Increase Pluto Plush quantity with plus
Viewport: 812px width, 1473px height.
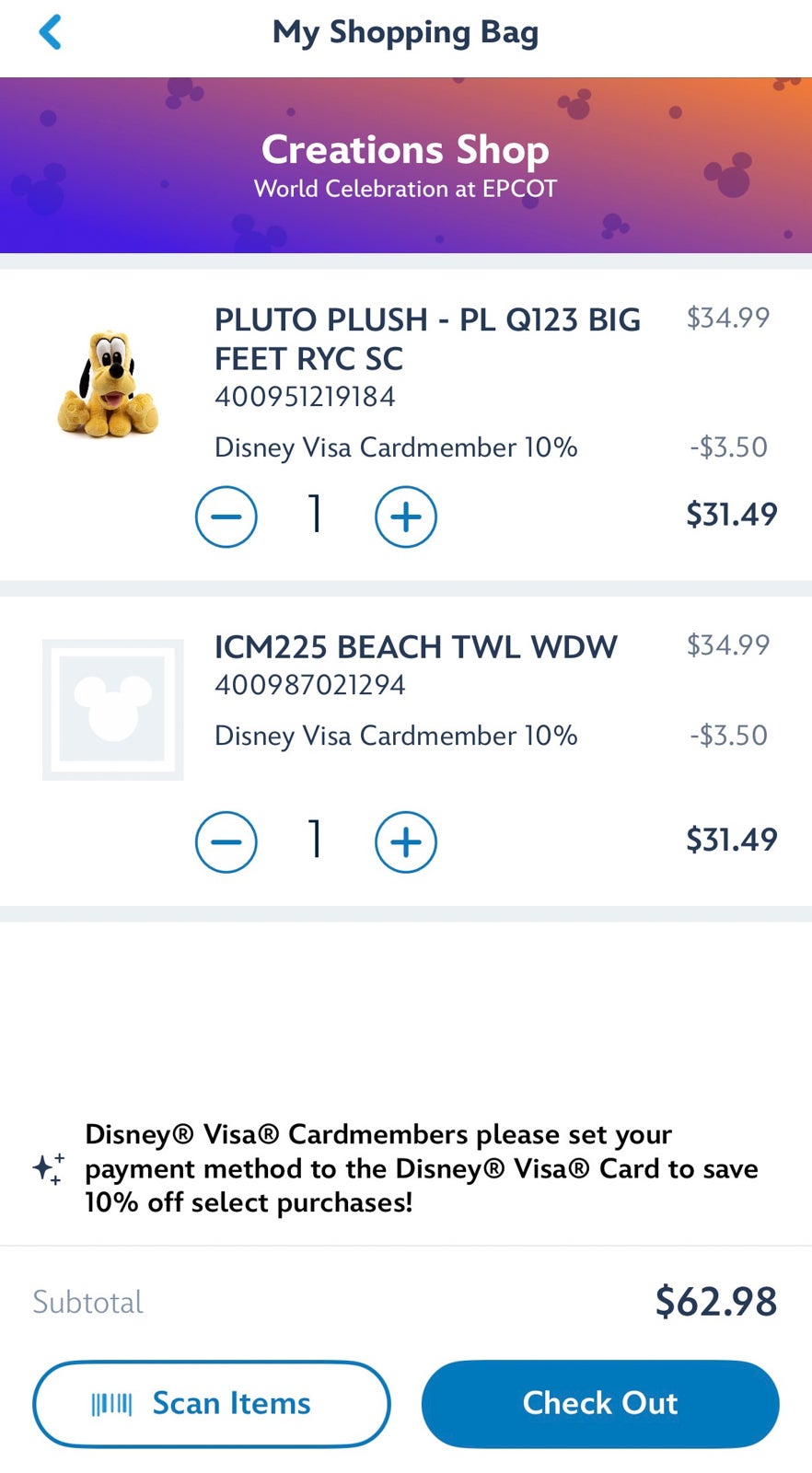click(x=406, y=516)
